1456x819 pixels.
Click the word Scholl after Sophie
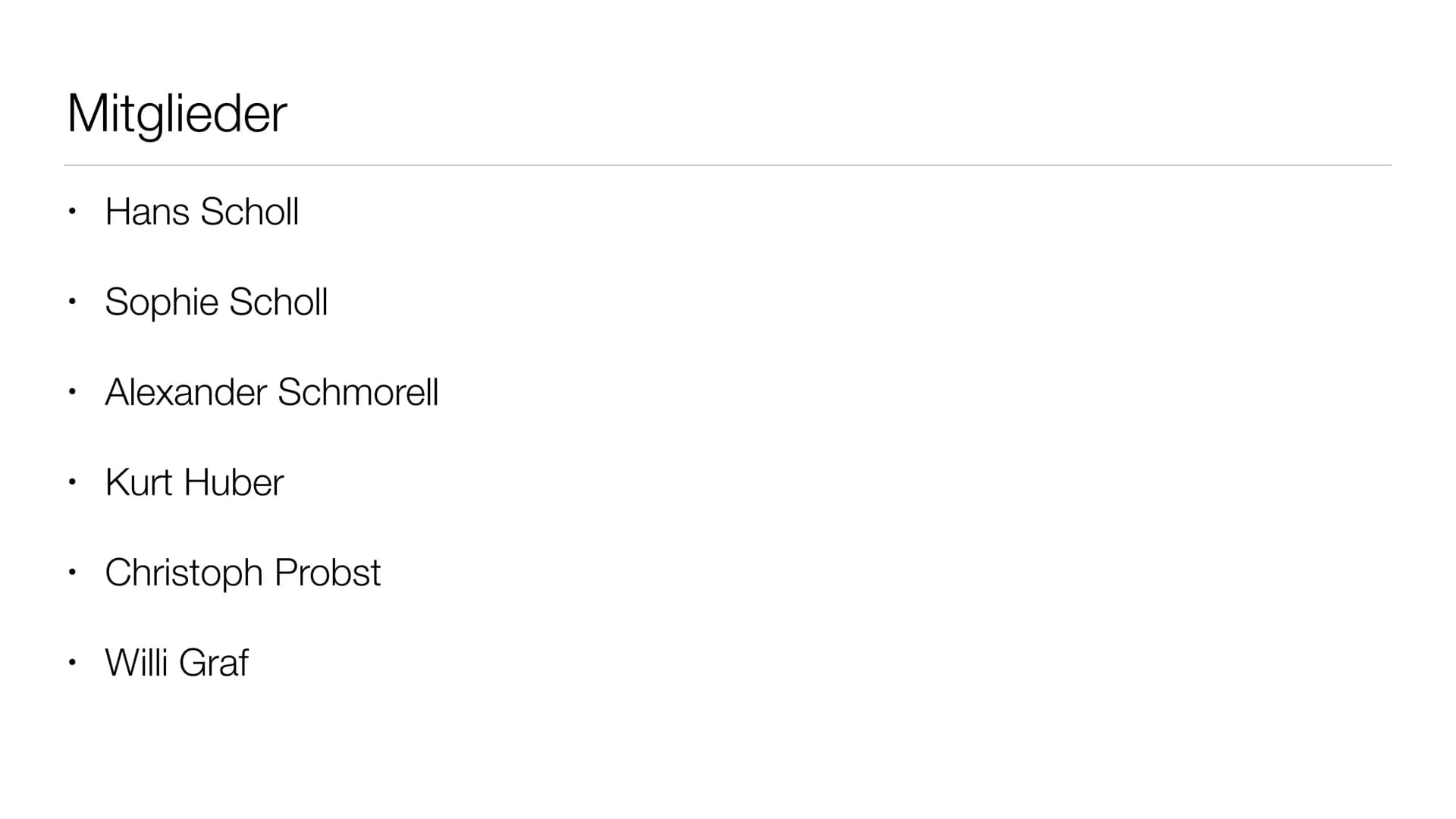(278, 302)
